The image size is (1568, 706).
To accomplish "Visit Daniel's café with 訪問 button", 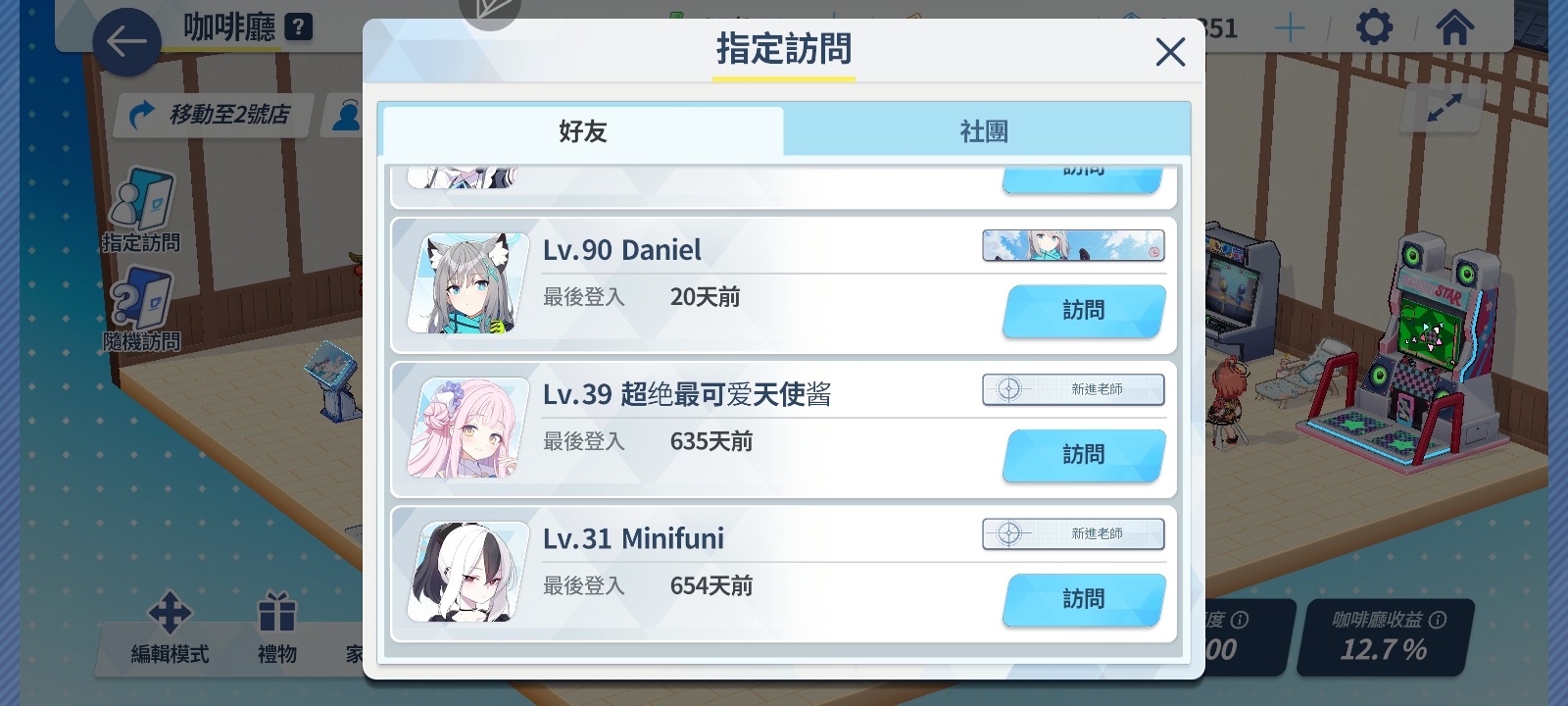I will [x=1084, y=311].
